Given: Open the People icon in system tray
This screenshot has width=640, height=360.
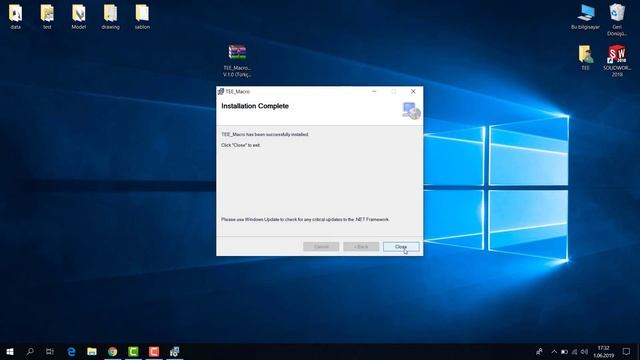Looking at the screenshot, I should click(x=540, y=351).
